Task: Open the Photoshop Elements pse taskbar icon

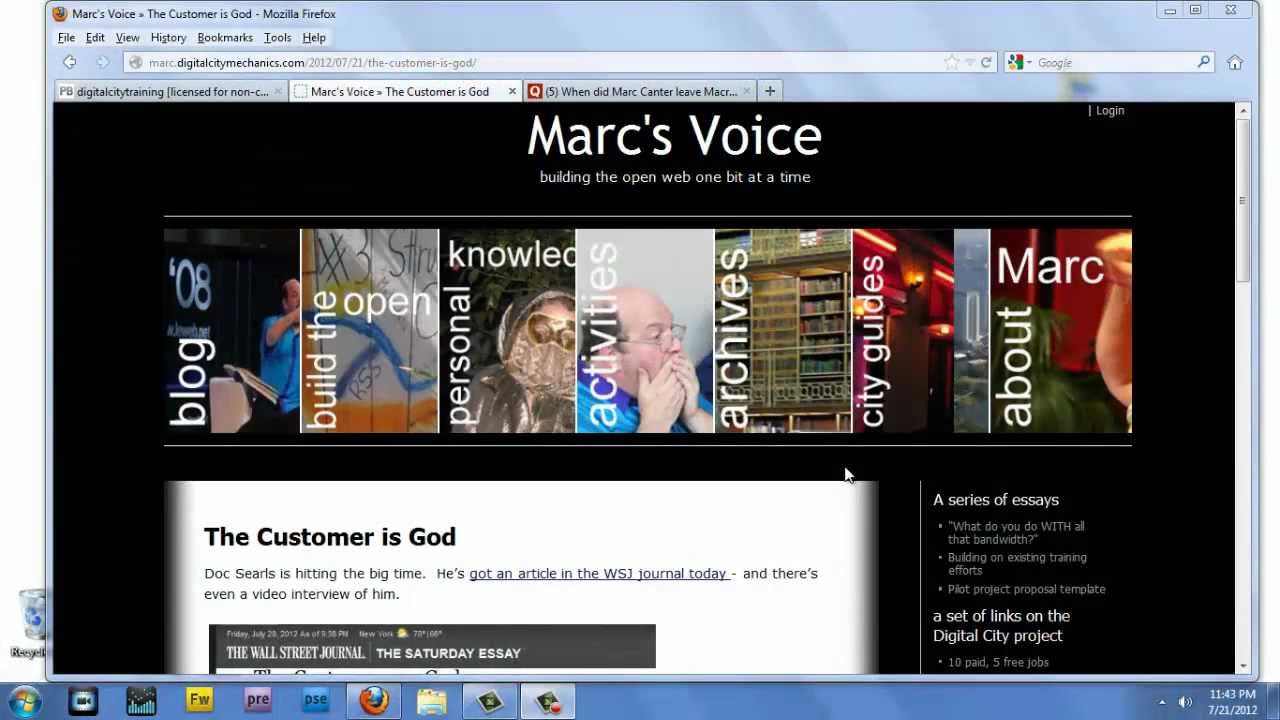Action: 316,700
